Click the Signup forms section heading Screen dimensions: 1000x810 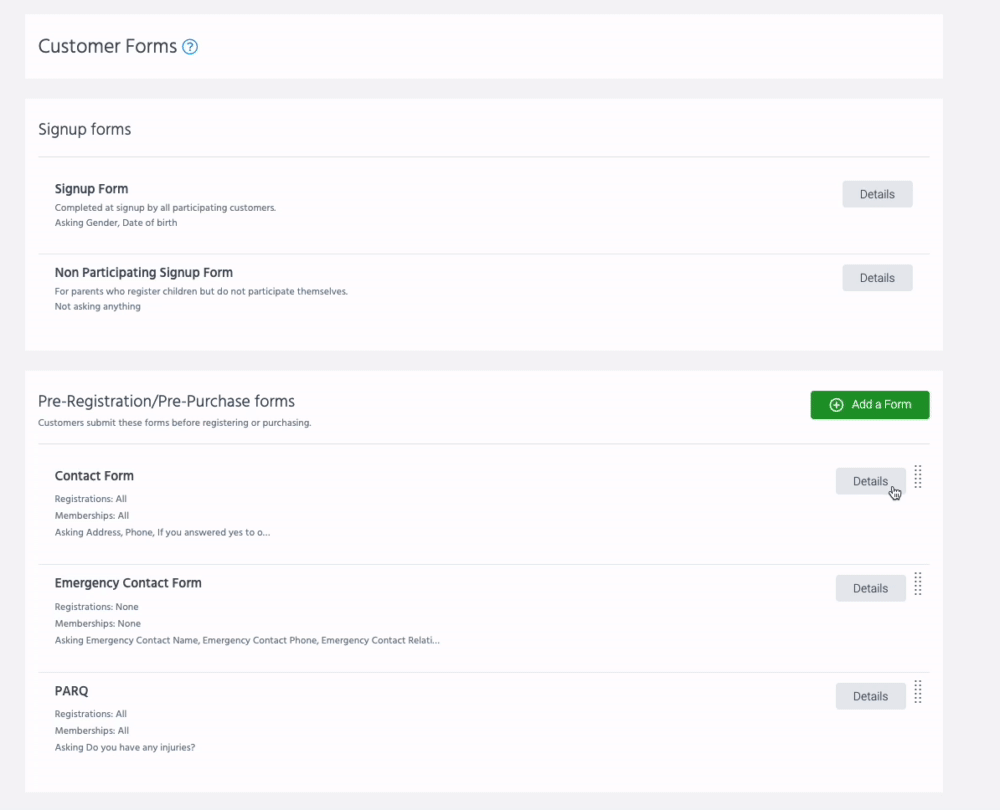84,129
